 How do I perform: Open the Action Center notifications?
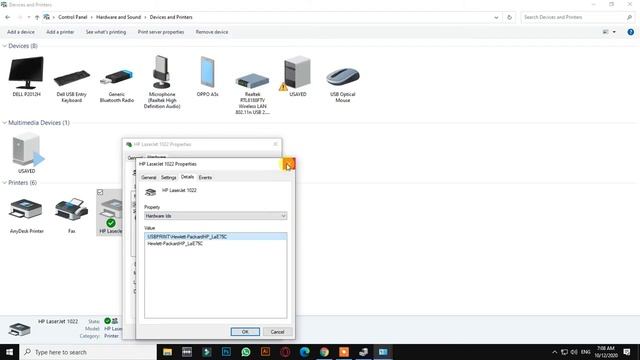click(x=627, y=352)
